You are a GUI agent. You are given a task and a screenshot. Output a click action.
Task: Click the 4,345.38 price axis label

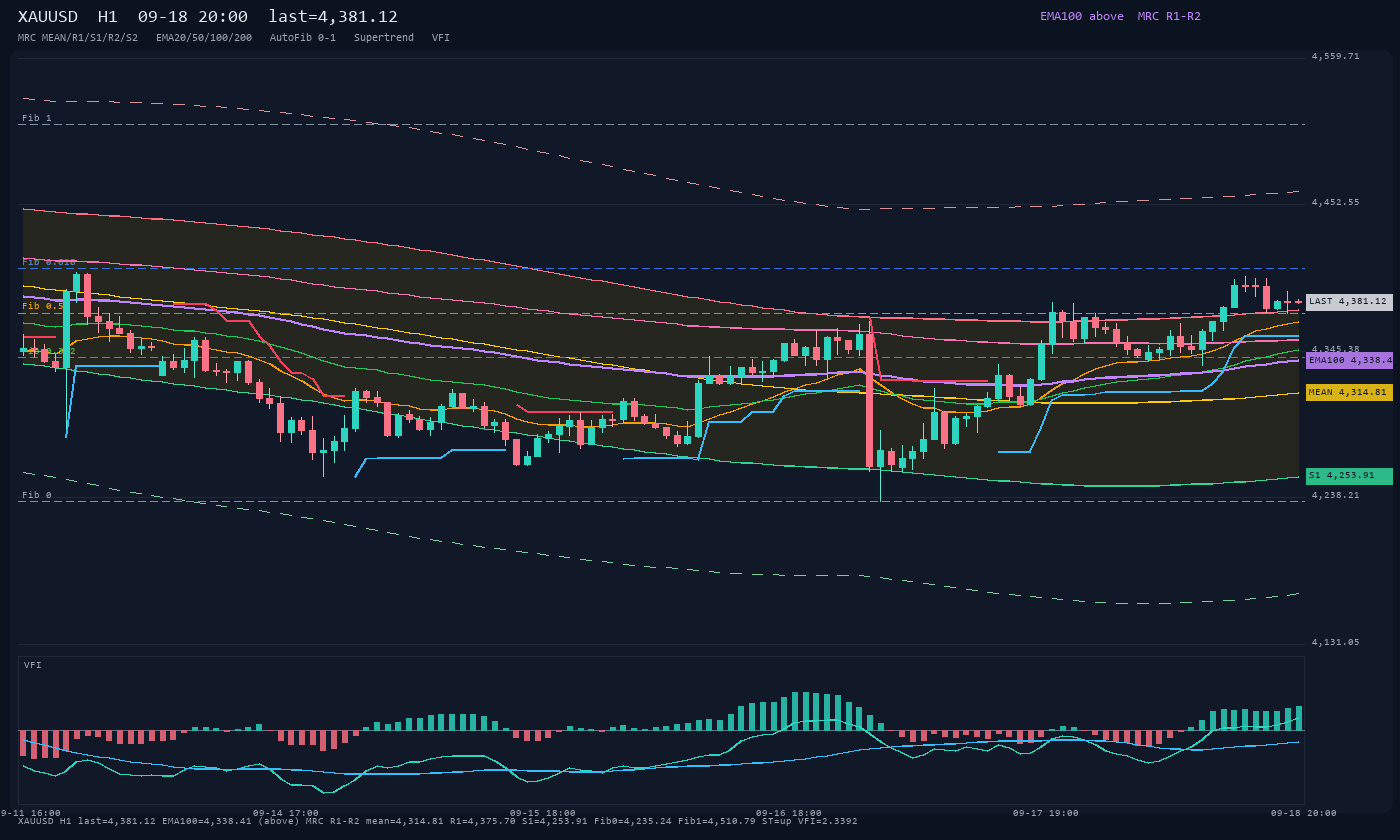[1335, 349]
